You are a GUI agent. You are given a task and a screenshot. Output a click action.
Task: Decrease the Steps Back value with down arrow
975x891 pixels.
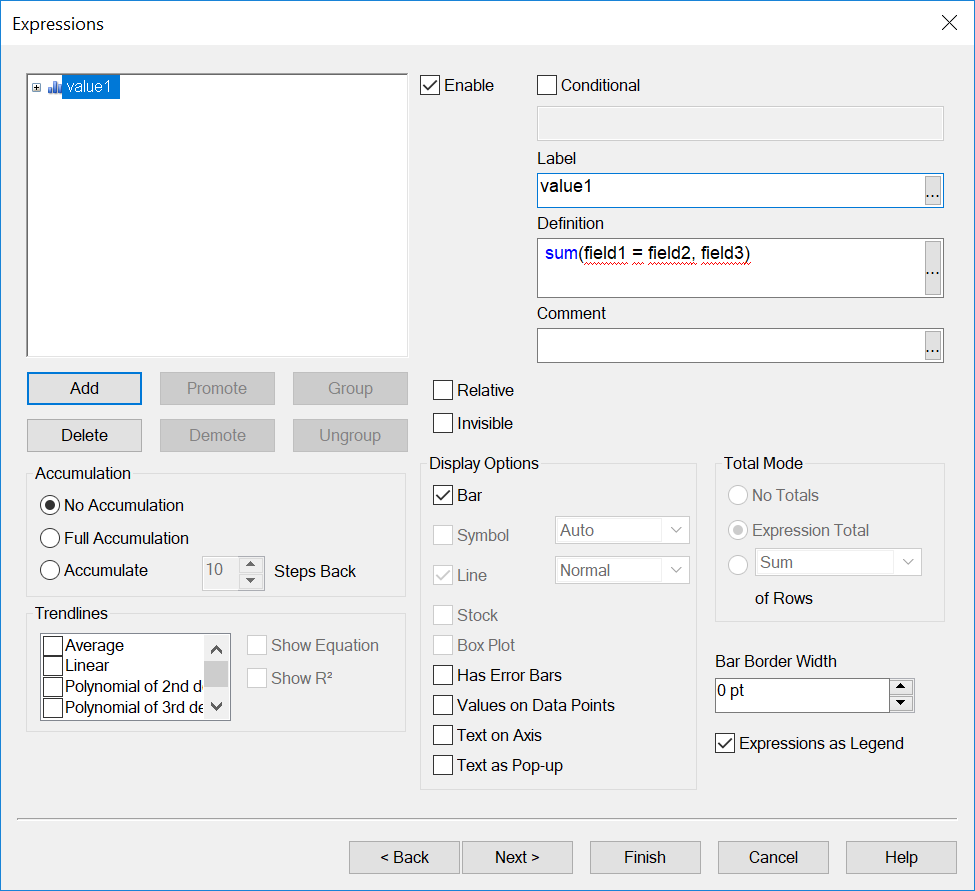click(251, 580)
